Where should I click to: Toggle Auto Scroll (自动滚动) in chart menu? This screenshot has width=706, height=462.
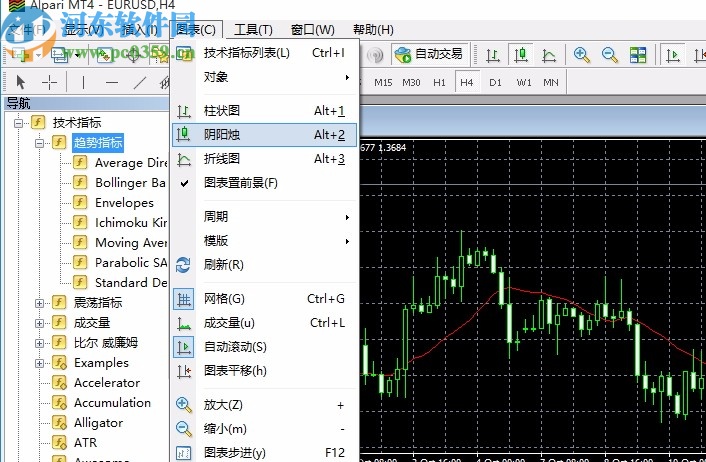point(265,347)
